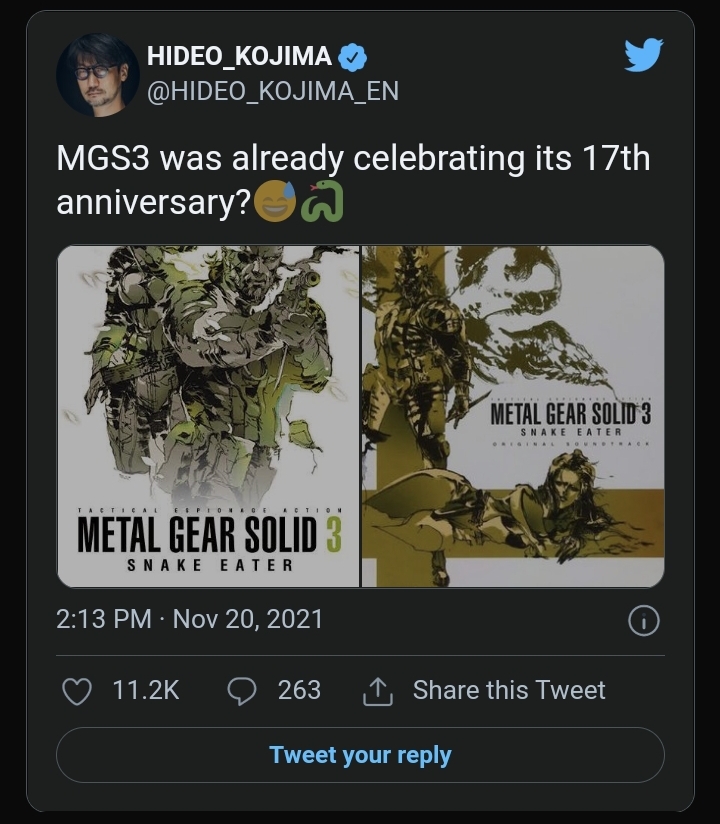Open the @HIDEO_KOJIMA_EN handle link
The height and width of the screenshot is (824, 720).
point(272,91)
